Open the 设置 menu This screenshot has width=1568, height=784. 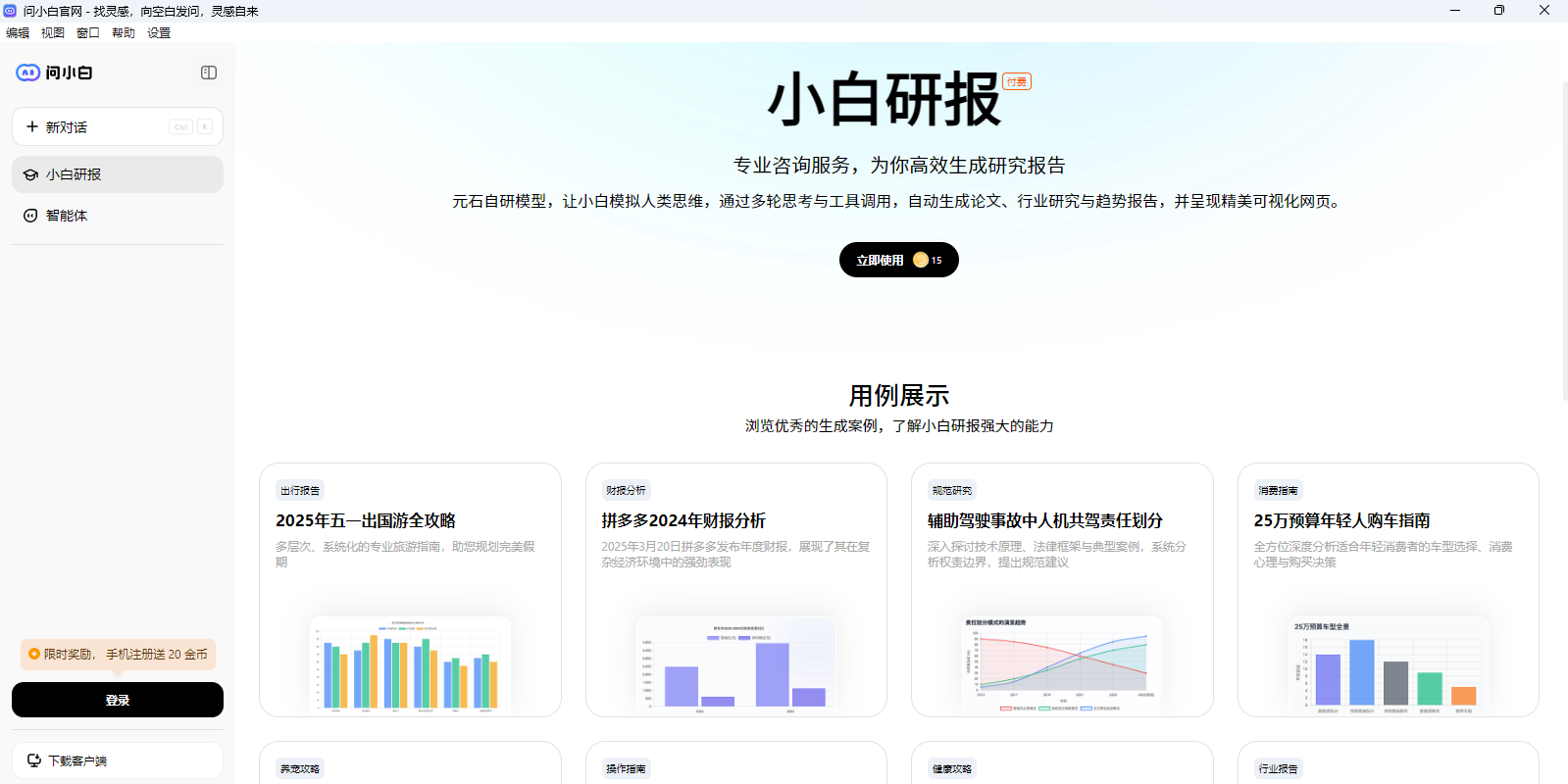(x=159, y=32)
